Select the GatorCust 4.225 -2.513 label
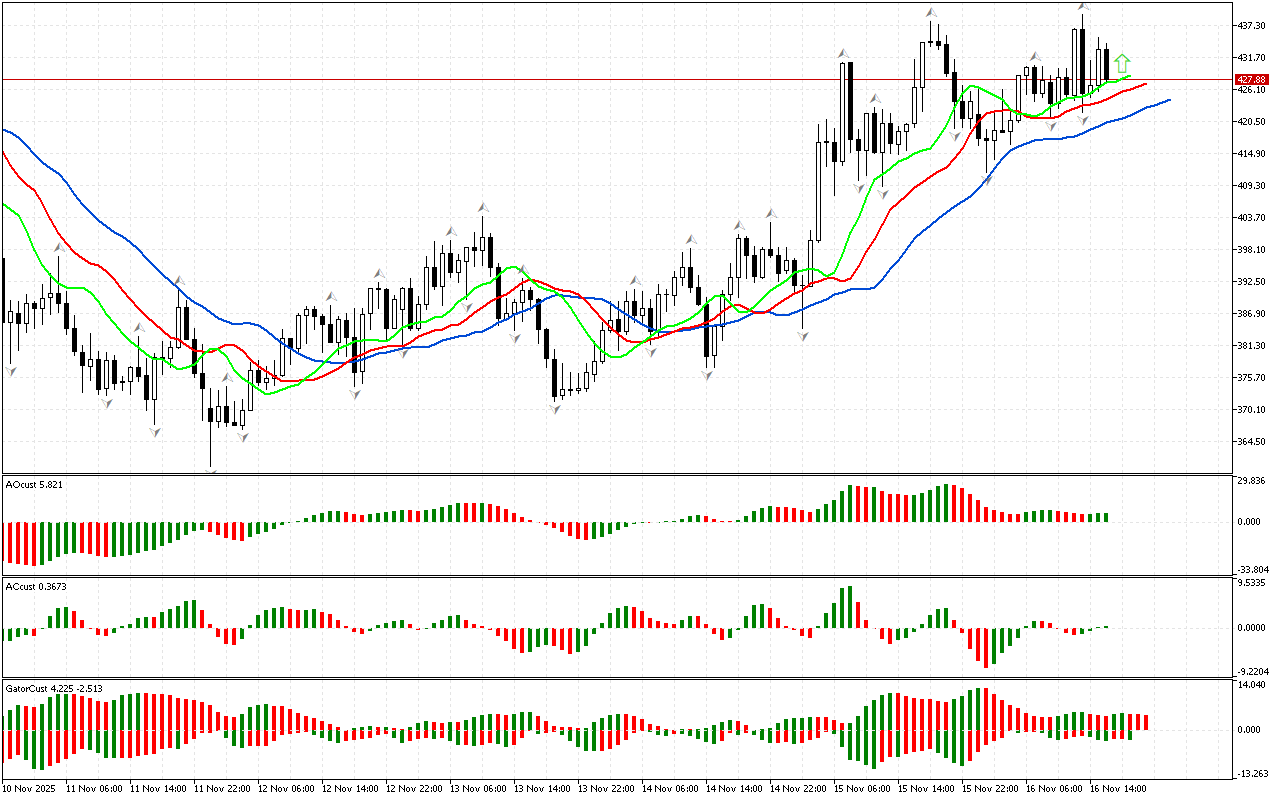The width and height of the screenshot is (1280, 800). (54, 689)
